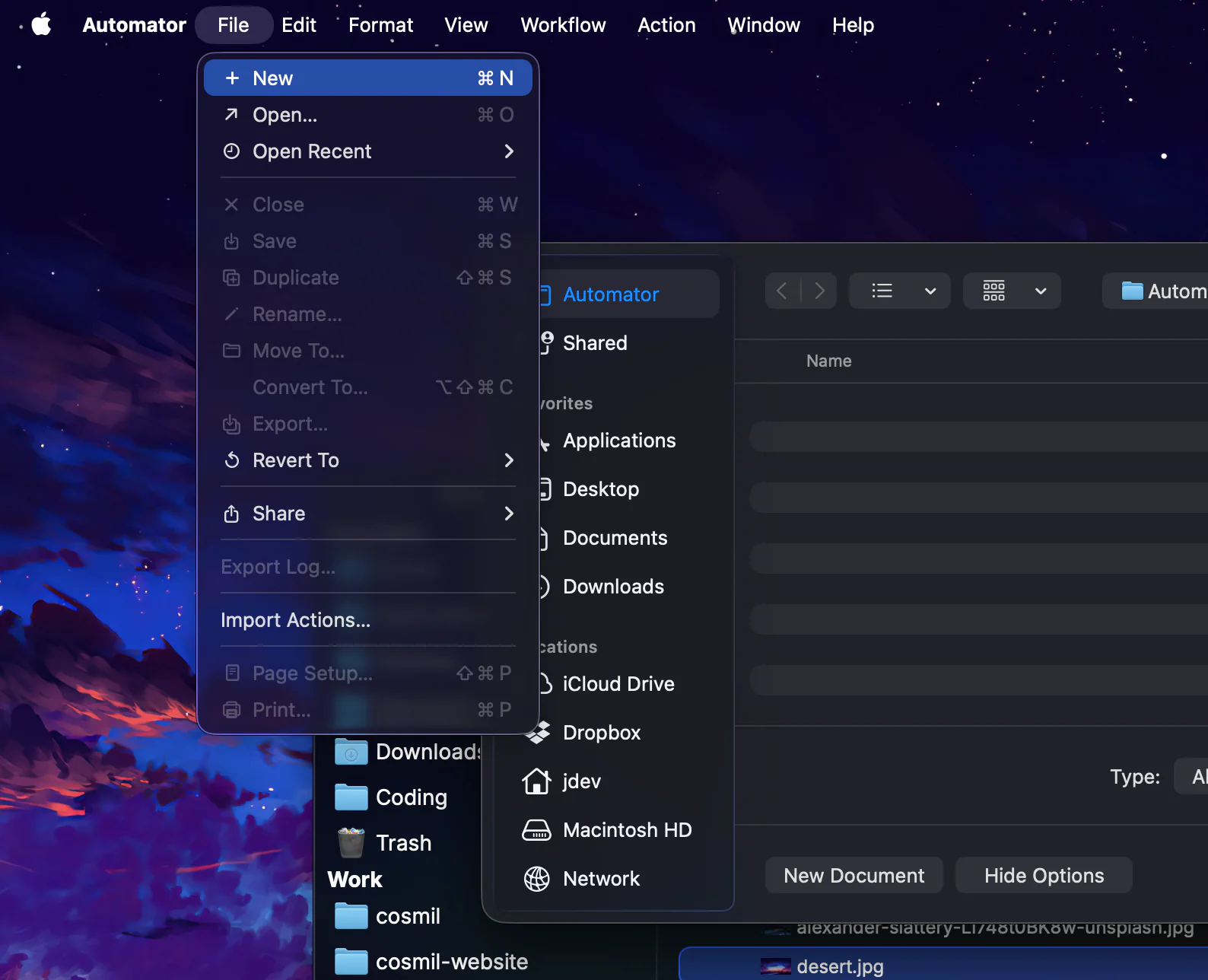Click the Macintosh HD drive icon
This screenshot has height=980, width=1208.
[537, 830]
